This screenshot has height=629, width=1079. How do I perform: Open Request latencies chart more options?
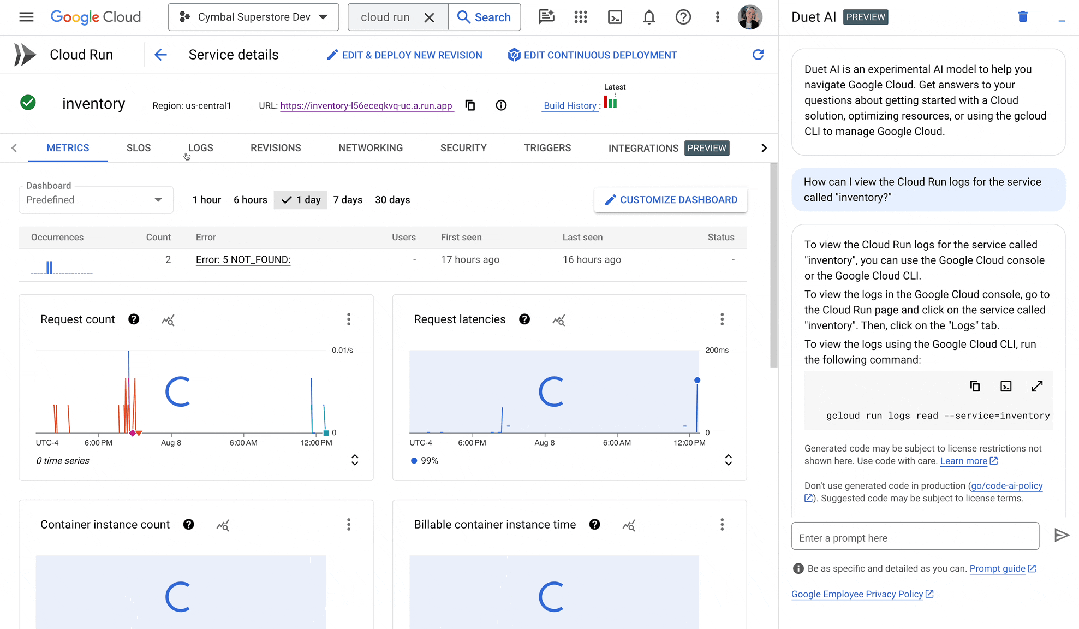[722, 319]
